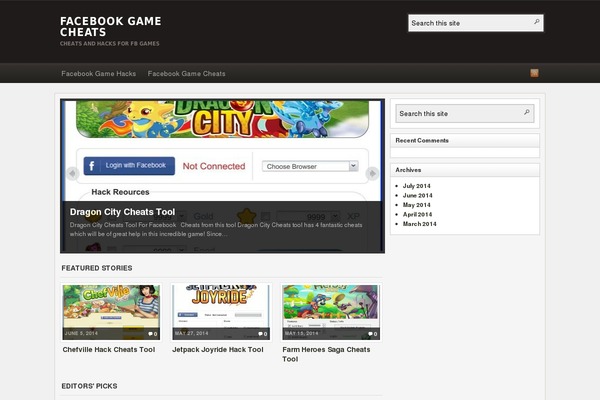Open the Farm Heroes Saga Cheats Tool link
600x400 pixels.
(x=326, y=354)
